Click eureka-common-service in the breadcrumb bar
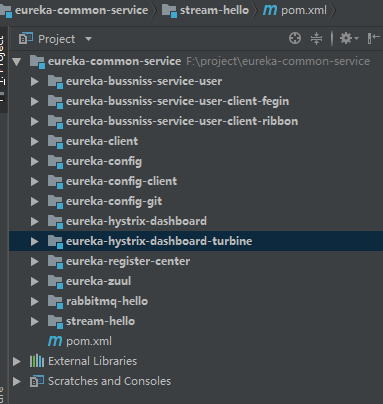This screenshot has height=404, width=383. [81, 10]
